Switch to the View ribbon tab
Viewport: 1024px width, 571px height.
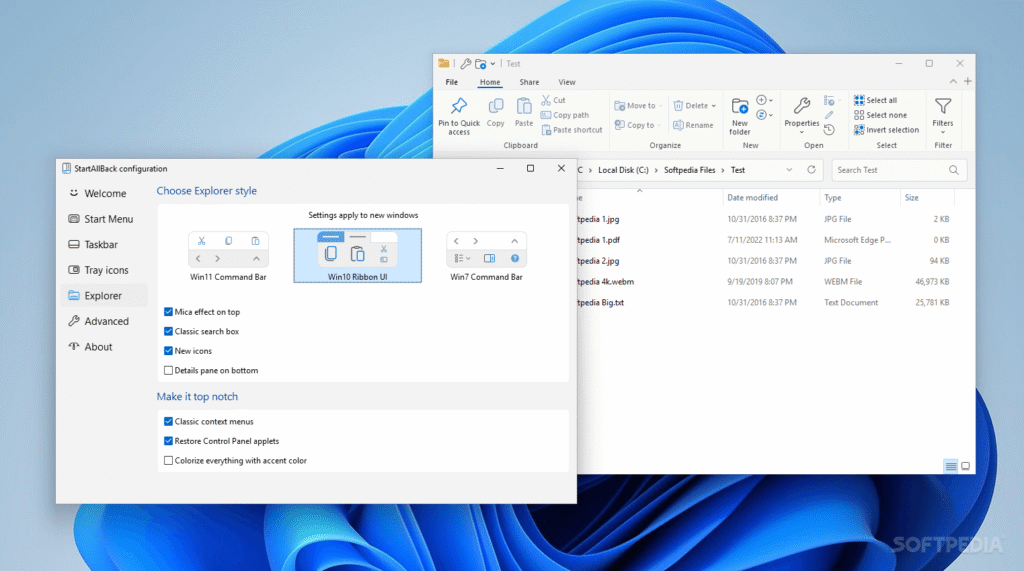[567, 82]
